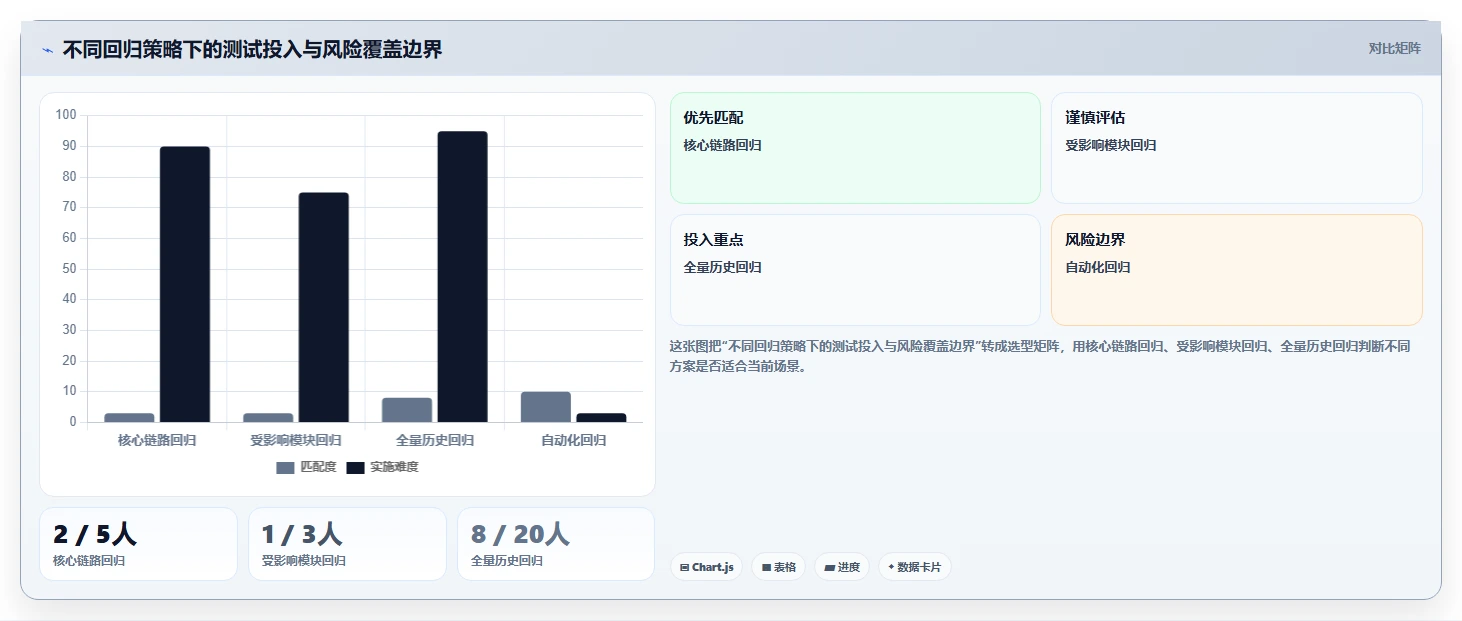The height and width of the screenshot is (621, 1462).
Task: Toggle the 匹配度 legend swatch
Action: click(x=285, y=467)
